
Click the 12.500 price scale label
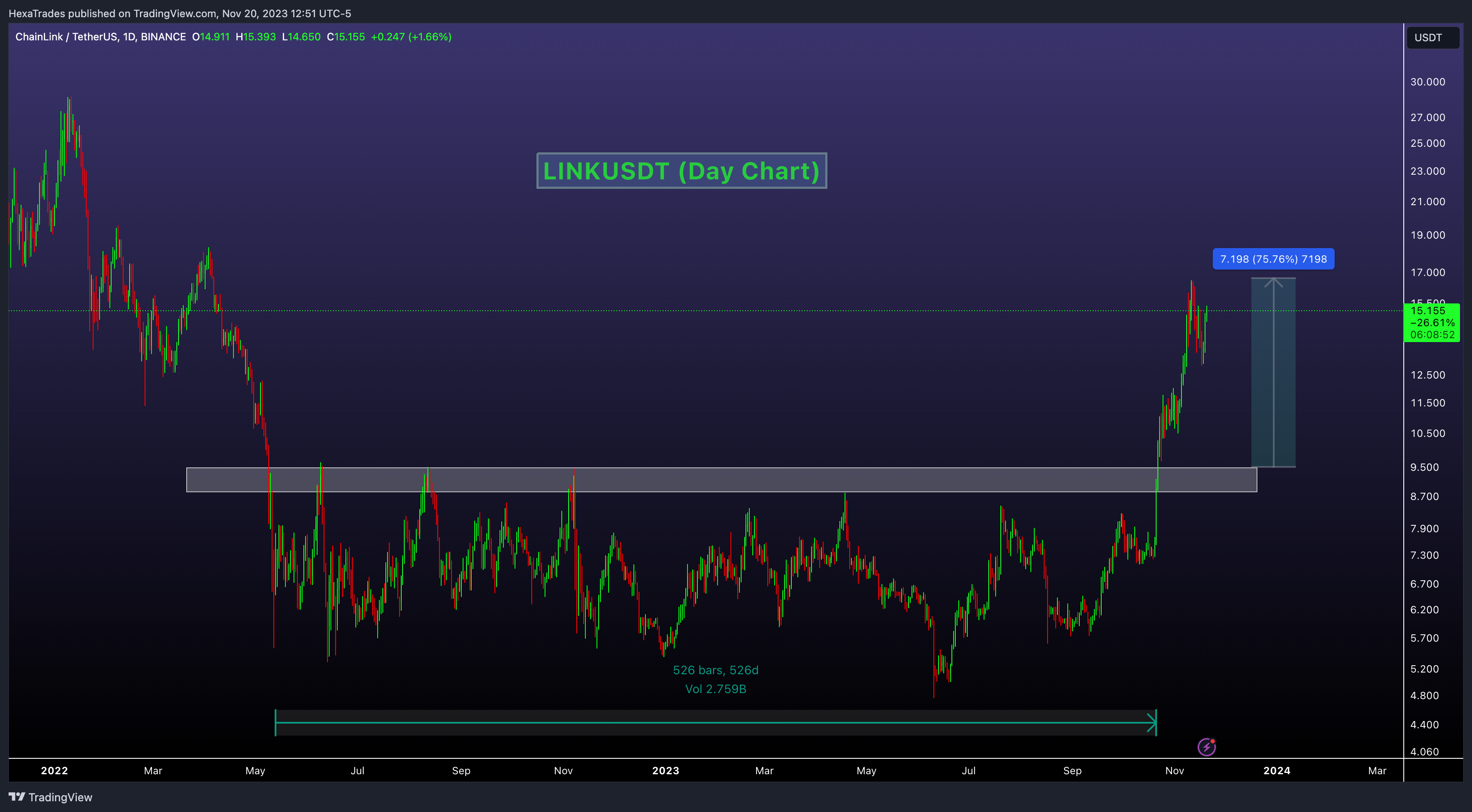1427,375
